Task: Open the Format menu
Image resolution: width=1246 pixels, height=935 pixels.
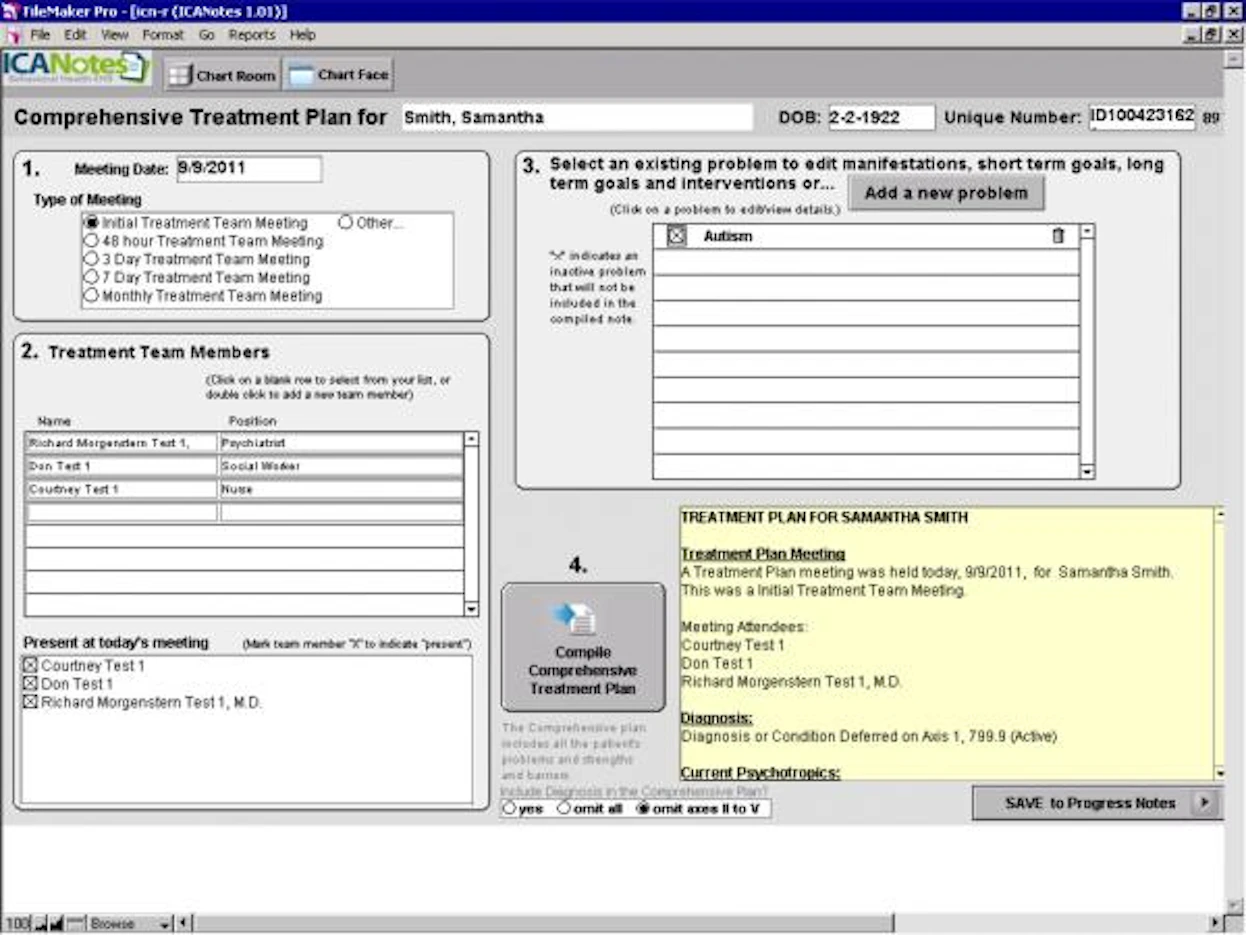Action: (x=163, y=35)
